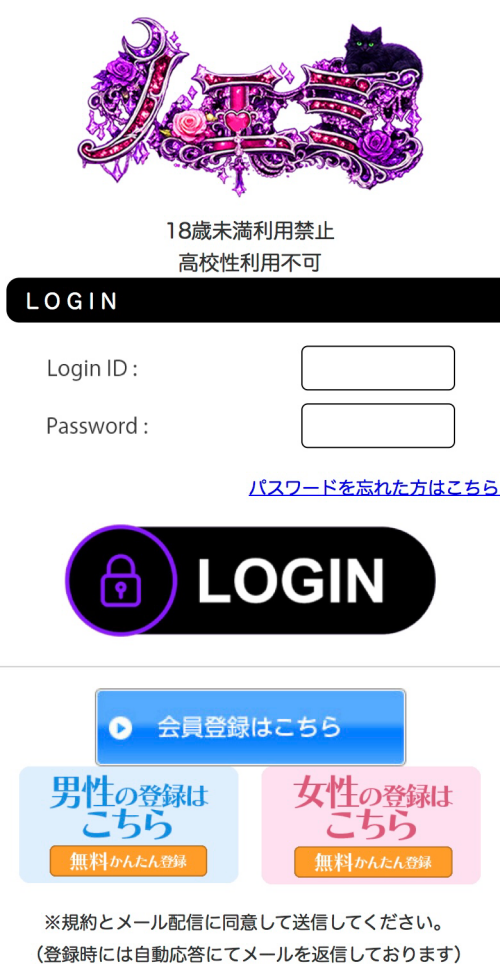The image size is (500, 976).
Task: Click the purple padlock icon
Action: pos(121,581)
